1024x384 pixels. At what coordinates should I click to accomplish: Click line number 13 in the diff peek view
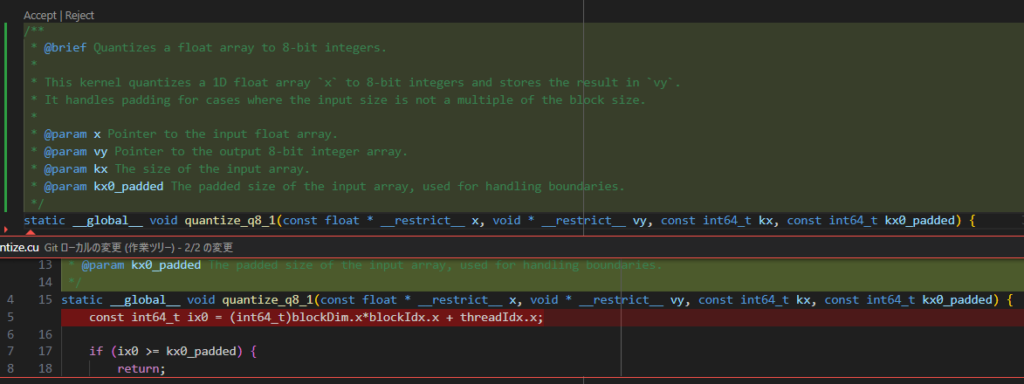point(44,265)
